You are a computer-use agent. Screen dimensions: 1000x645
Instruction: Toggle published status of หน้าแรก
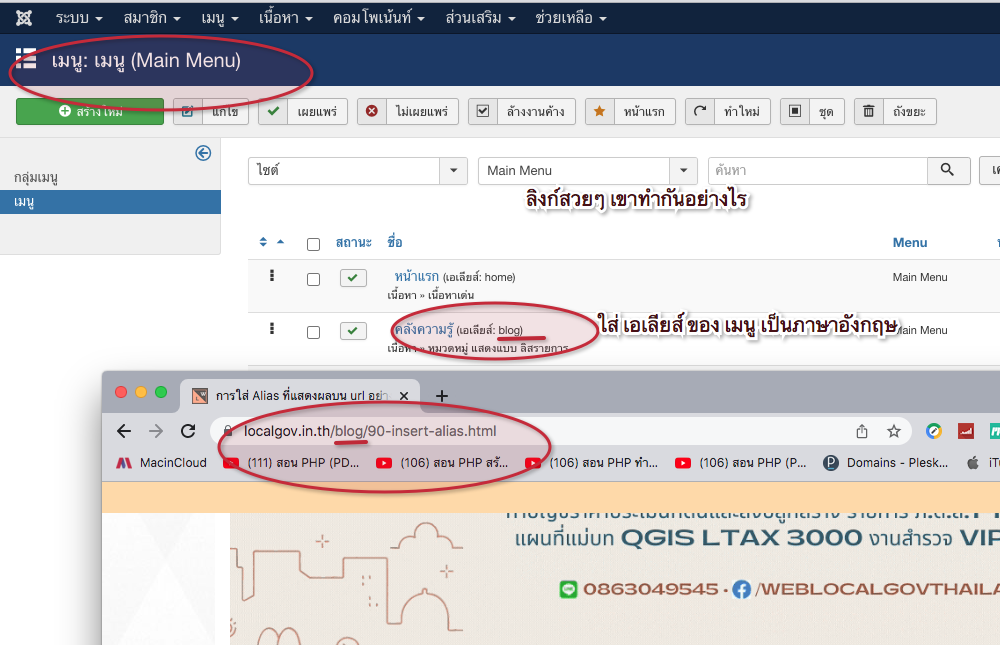click(x=353, y=278)
